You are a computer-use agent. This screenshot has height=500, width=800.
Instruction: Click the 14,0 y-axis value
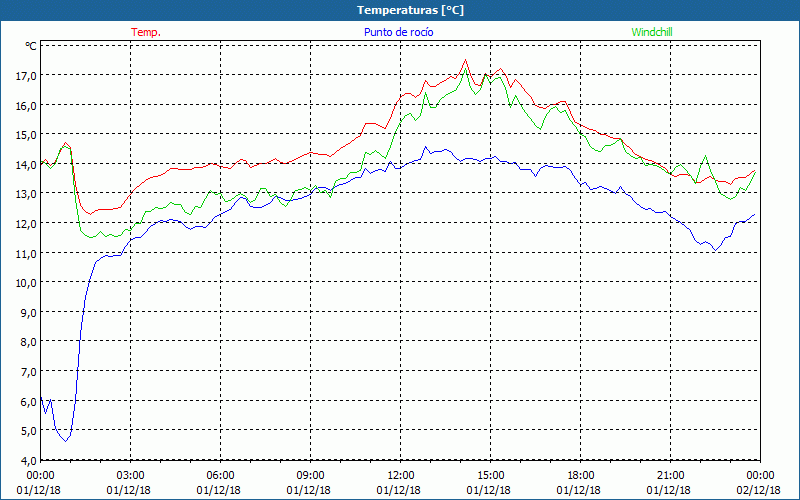pos(27,164)
